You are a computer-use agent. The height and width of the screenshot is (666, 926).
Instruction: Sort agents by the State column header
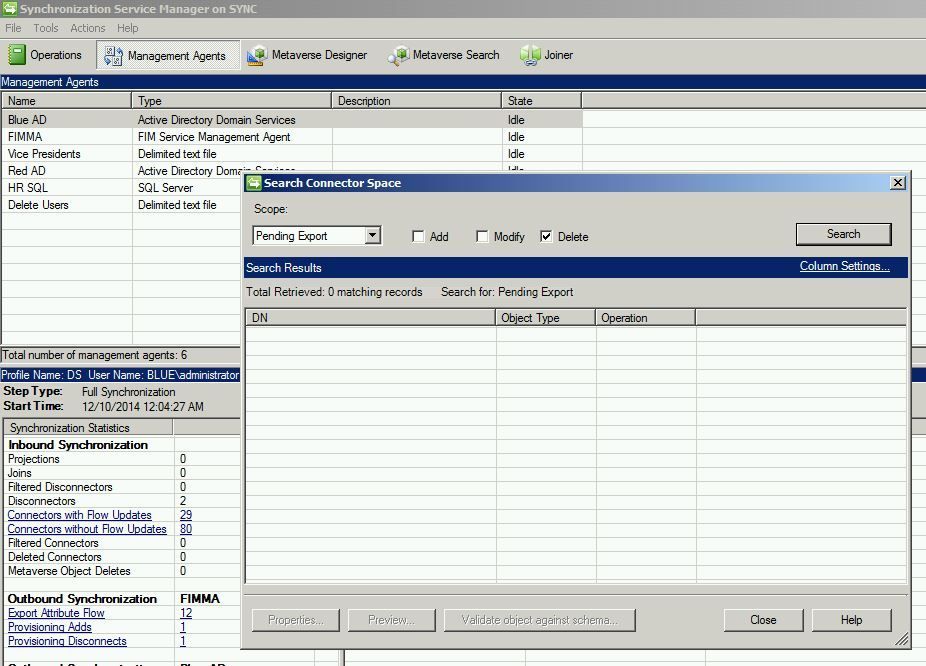pyautogui.click(x=542, y=101)
